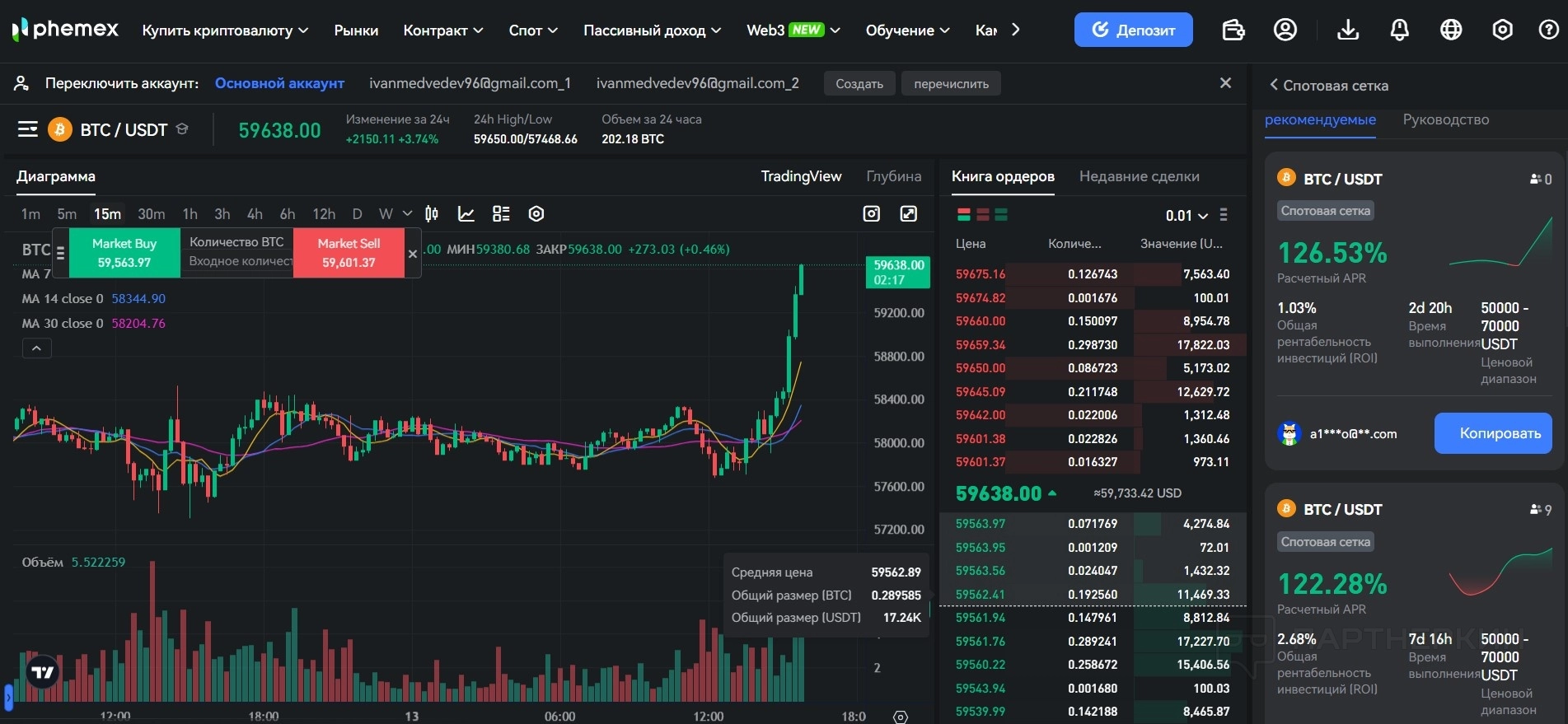1568x724 pixels.
Task: Switch to account ivanmedvedev96@gmail.com_1
Action: click(x=470, y=83)
